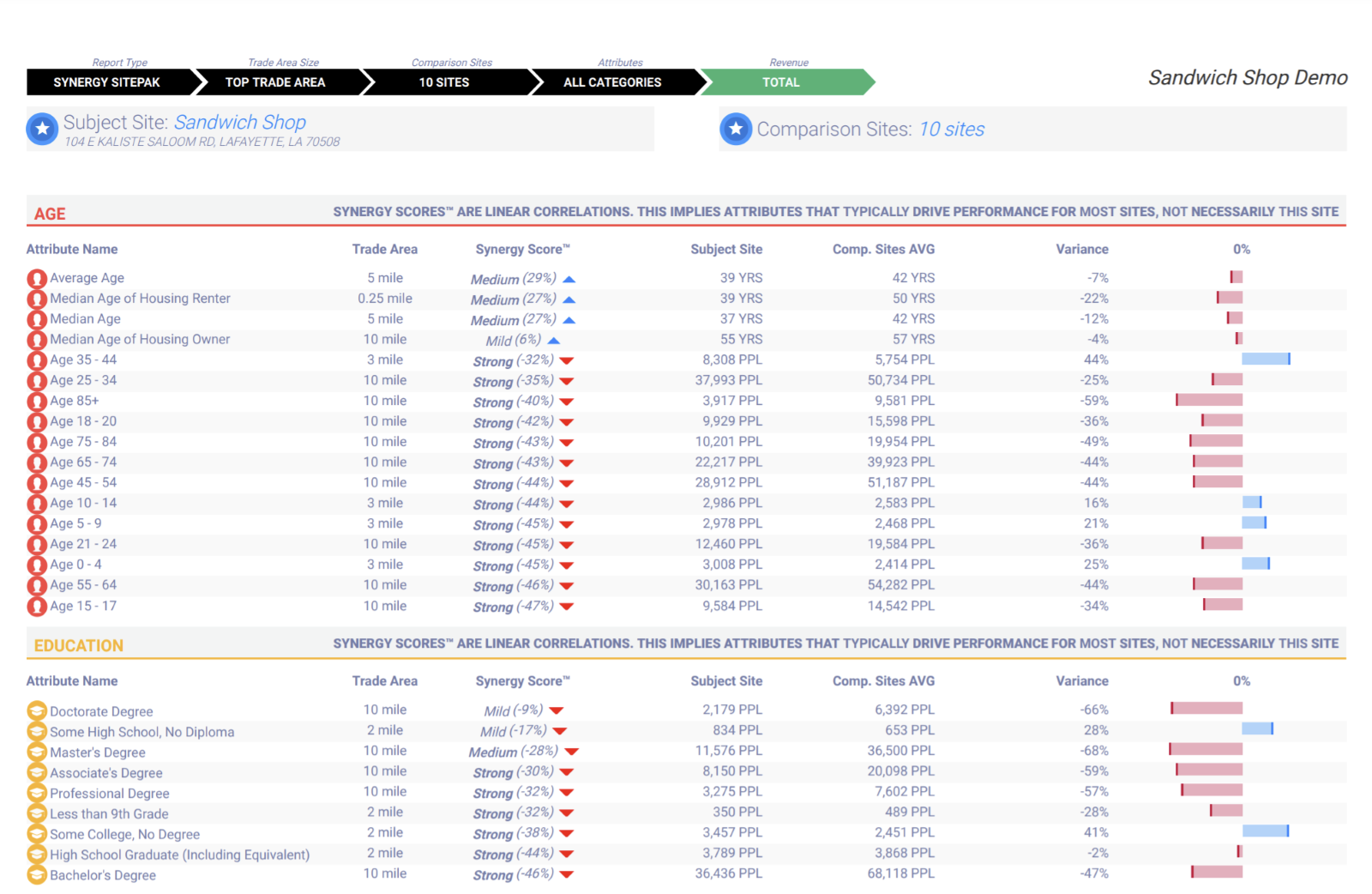Screen dimensions: 1372x894
Task: Click the Comp. Sites AVG header in Age table
Action: click(x=883, y=250)
